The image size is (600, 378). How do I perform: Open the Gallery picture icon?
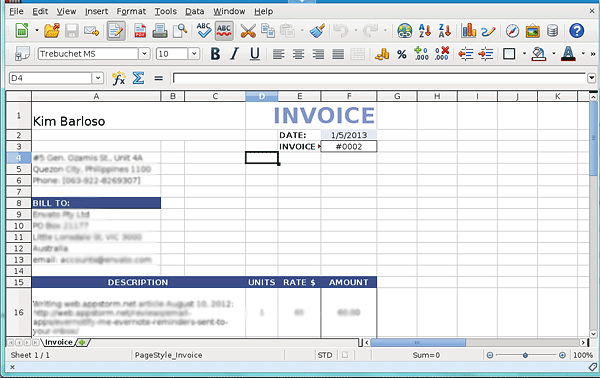(x=532, y=31)
